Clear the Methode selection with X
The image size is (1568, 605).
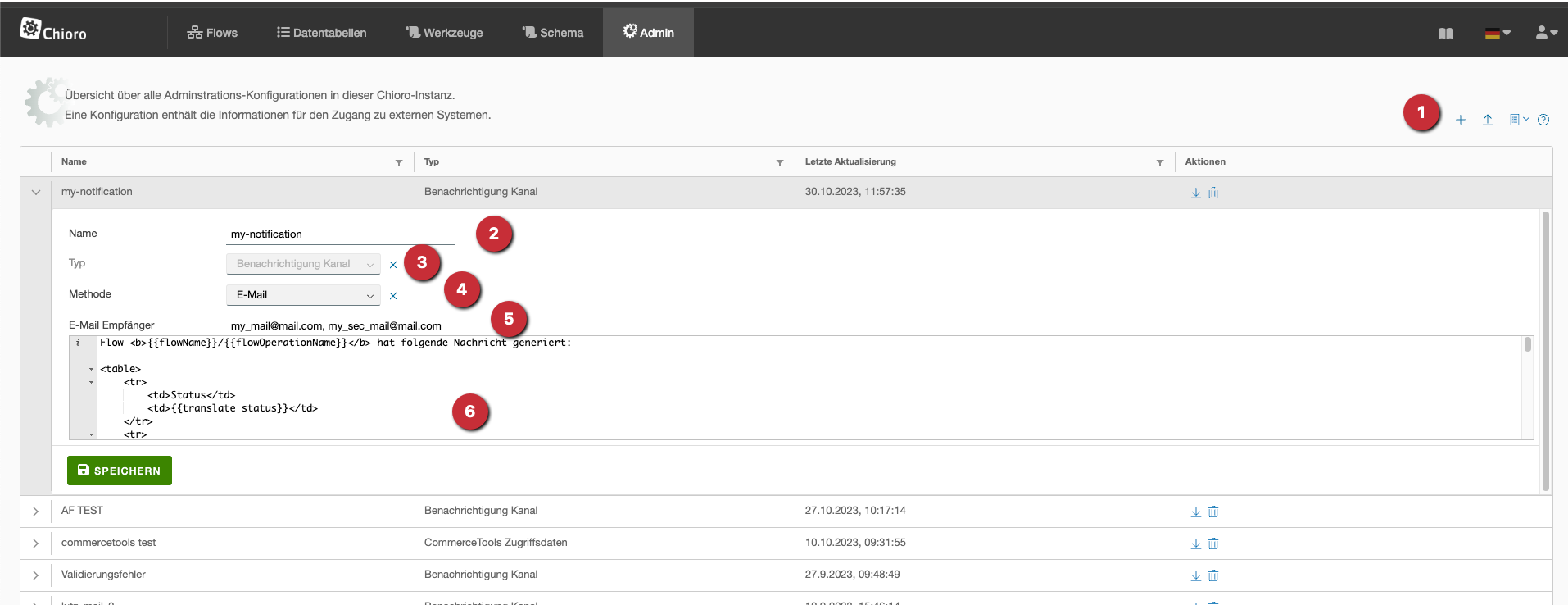pyautogui.click(x=393, y=296)
